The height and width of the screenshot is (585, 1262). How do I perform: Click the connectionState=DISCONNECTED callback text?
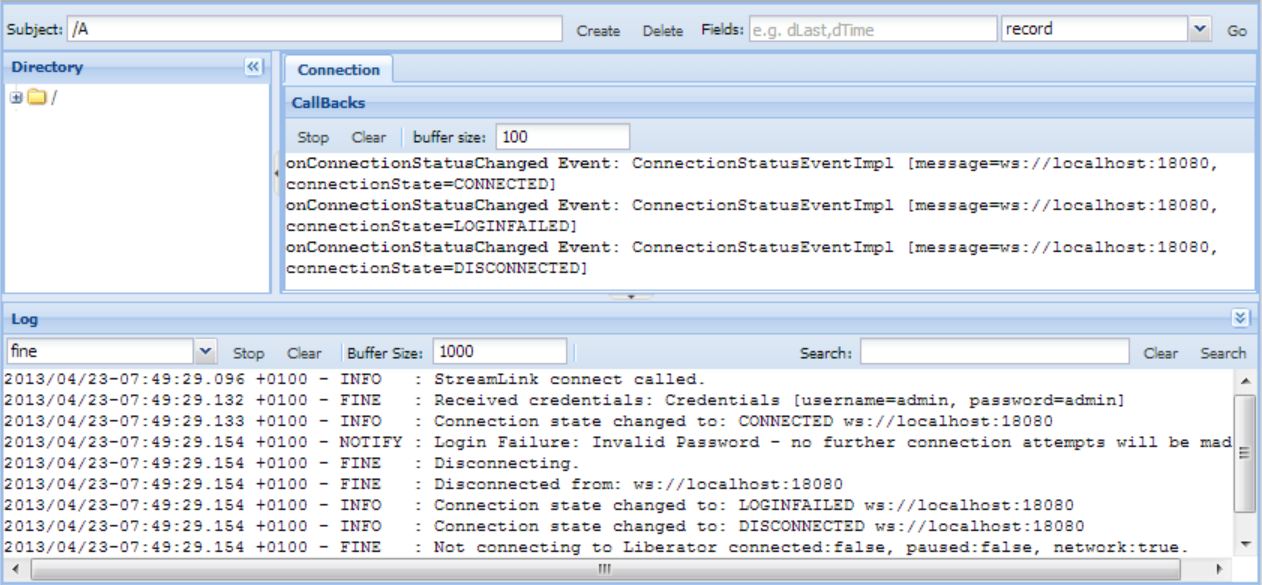pyautogui.click(x=436, y=269)
